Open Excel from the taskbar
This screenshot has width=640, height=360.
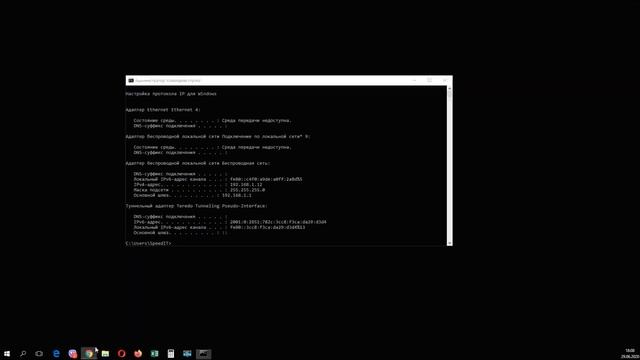click(x=154, y=353)
